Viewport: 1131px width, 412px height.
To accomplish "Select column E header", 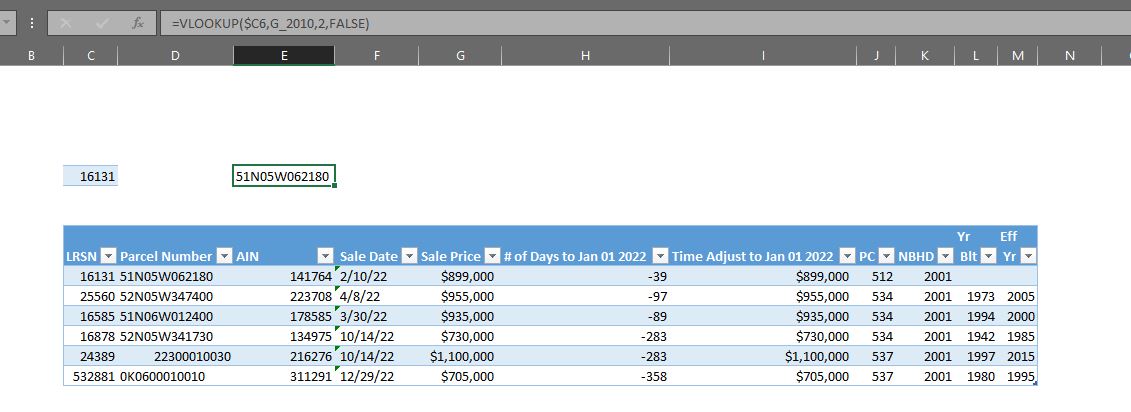I will (x=284, y=56).
